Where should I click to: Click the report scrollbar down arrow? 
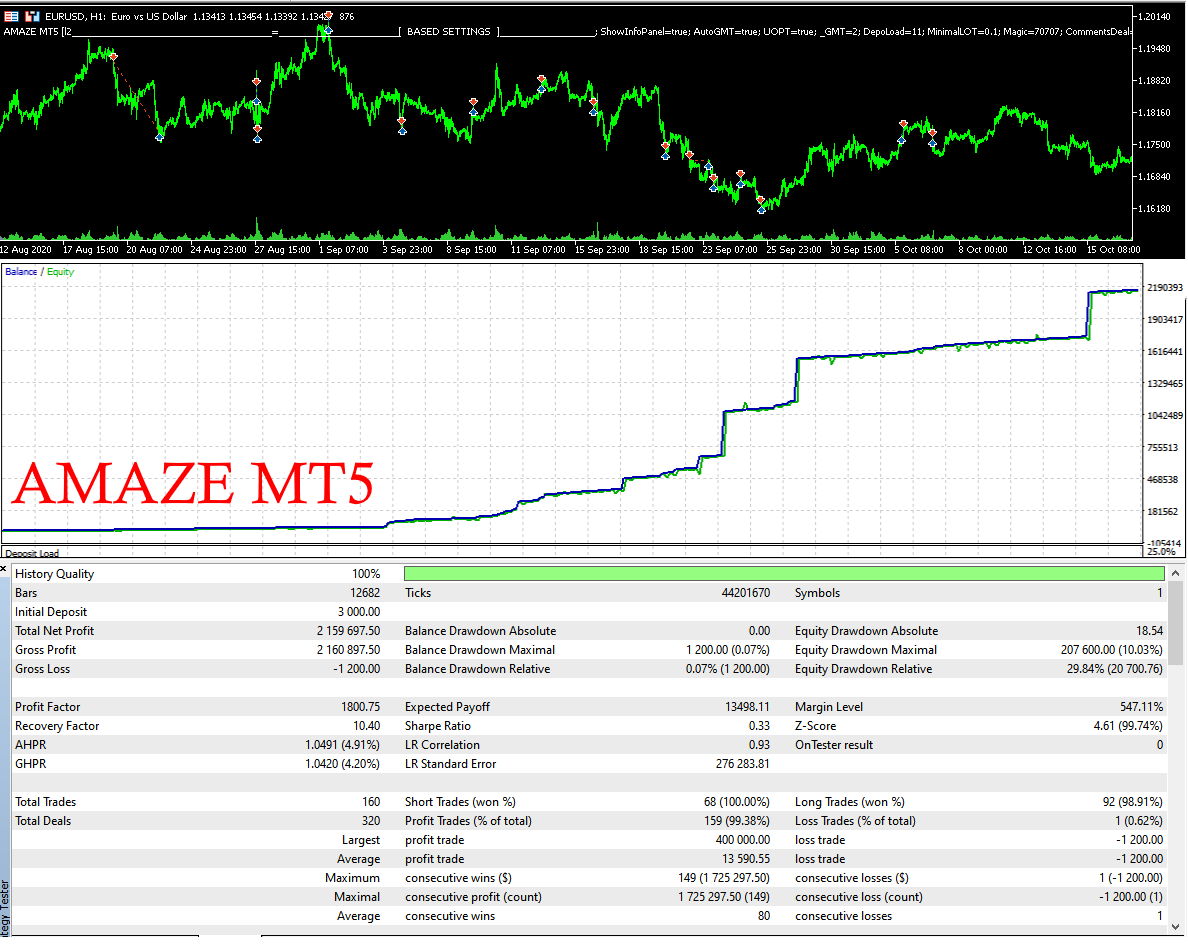point(1175,926)
